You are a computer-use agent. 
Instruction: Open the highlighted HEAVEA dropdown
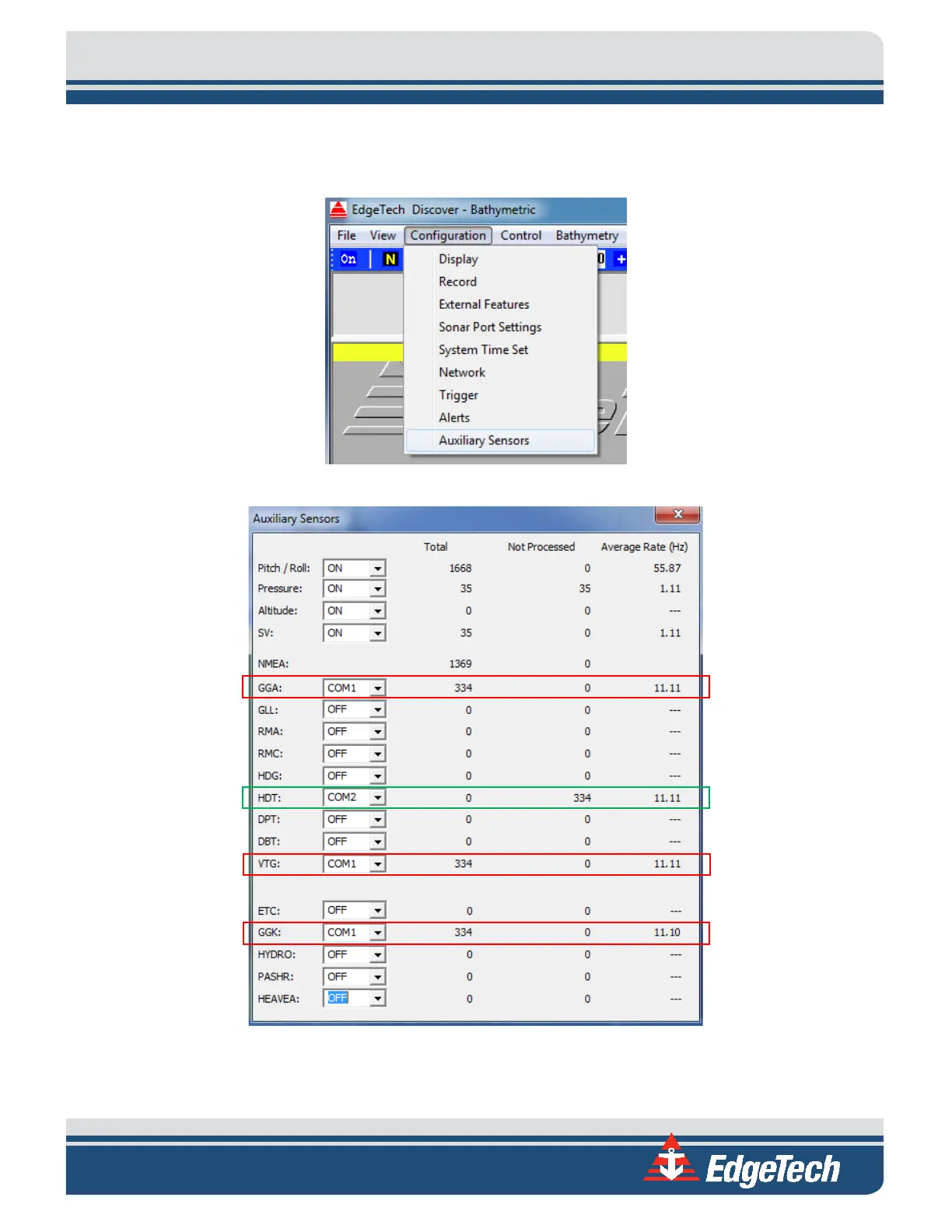pyautogui.click(x=377, y=999)
